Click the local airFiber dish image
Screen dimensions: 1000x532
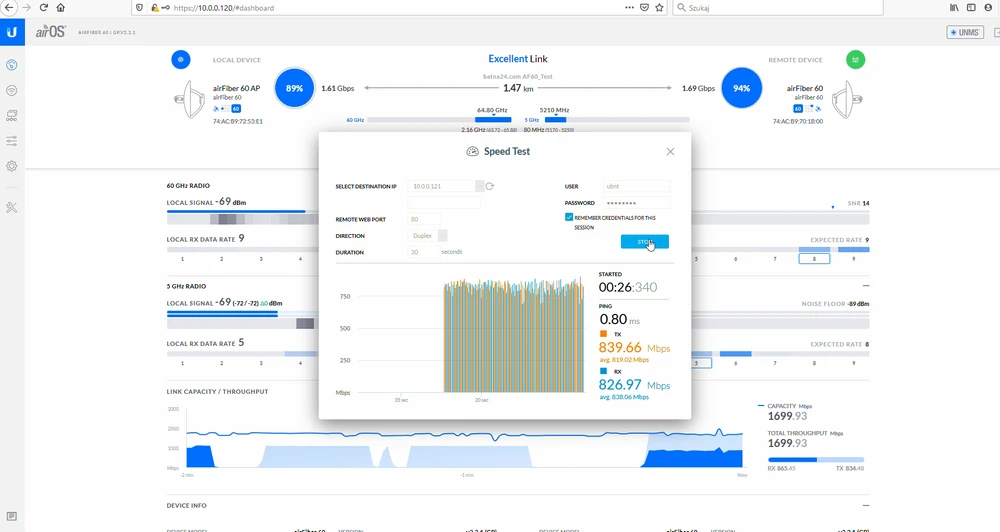(189, 100)
